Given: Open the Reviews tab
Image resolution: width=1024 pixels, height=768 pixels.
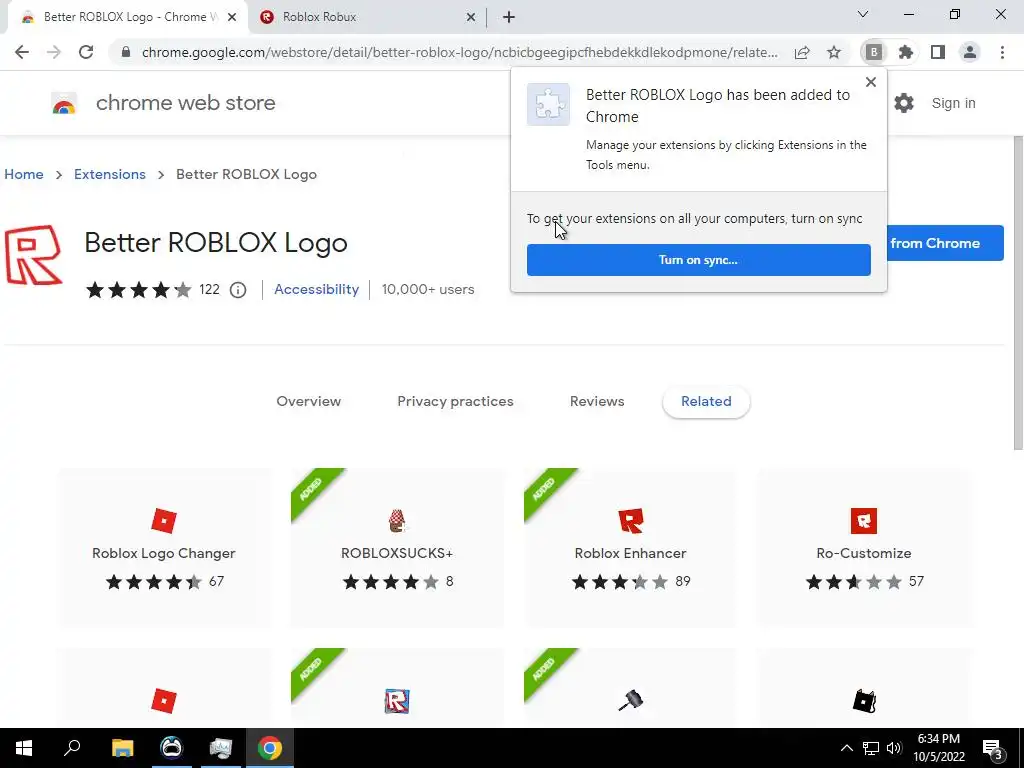Looking at the screenshot, I should (597, 401).
